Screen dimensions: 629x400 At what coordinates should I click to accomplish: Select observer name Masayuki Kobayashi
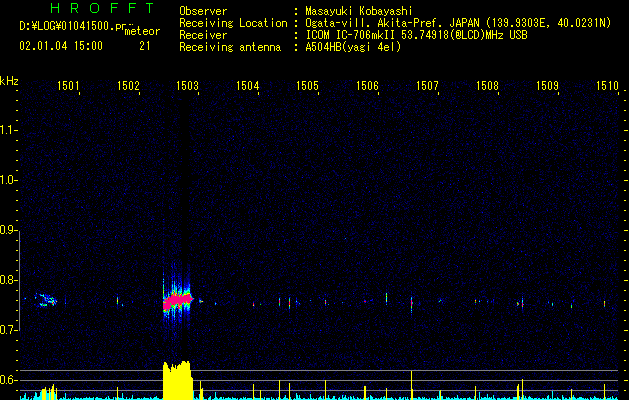point(359,11)
